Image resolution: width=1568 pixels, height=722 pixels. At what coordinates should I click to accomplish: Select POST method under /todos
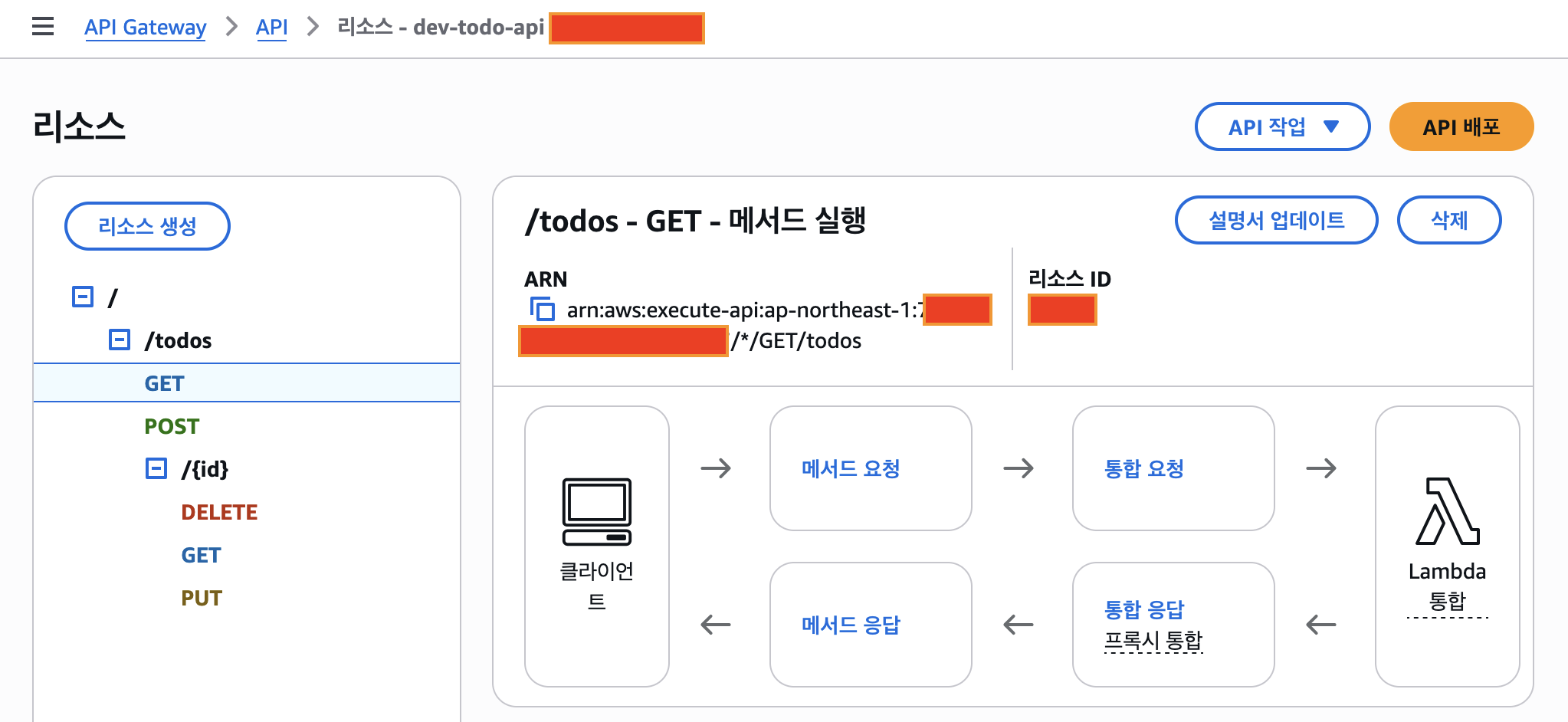[172, 426]
